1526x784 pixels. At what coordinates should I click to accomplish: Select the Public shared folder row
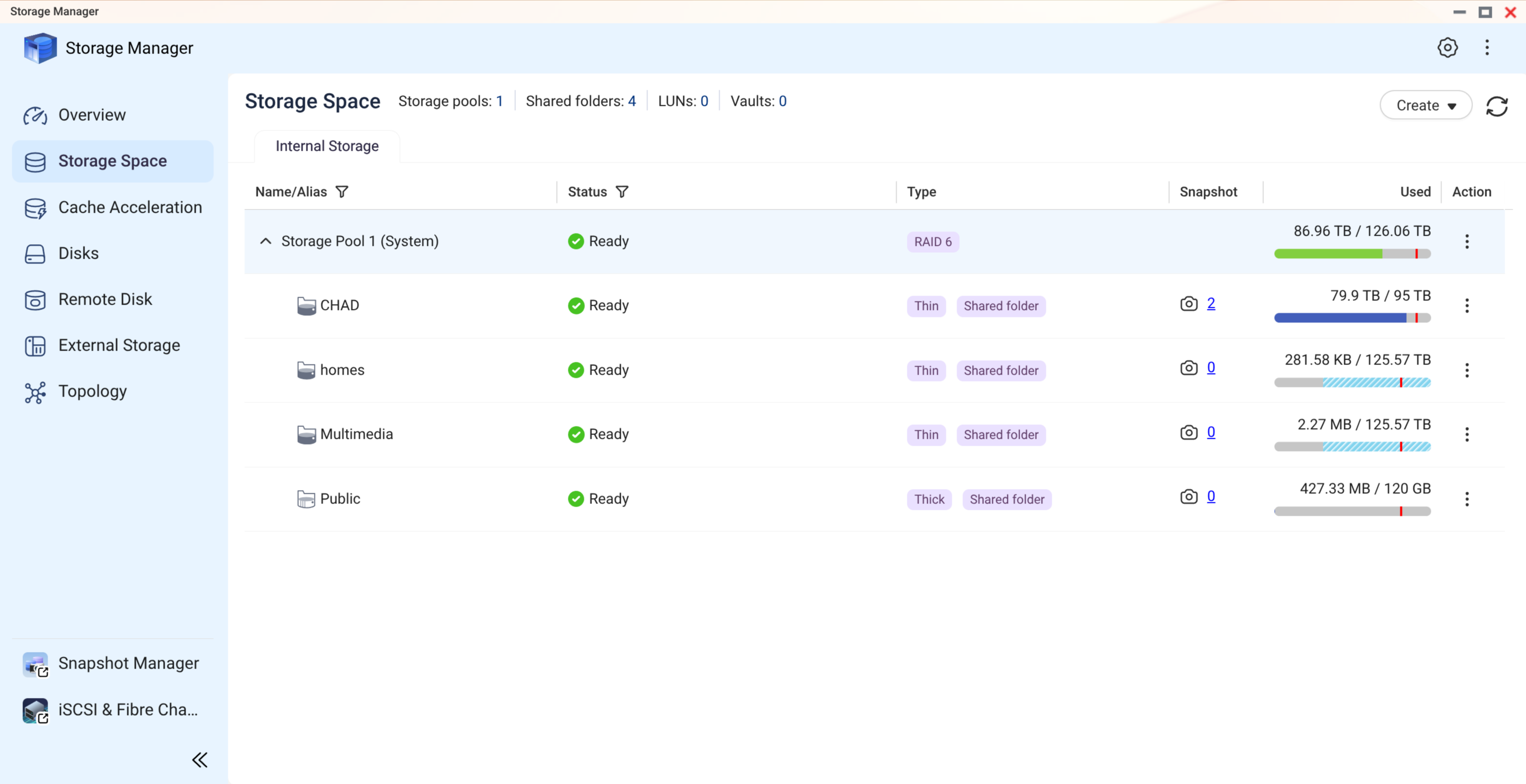874,499
